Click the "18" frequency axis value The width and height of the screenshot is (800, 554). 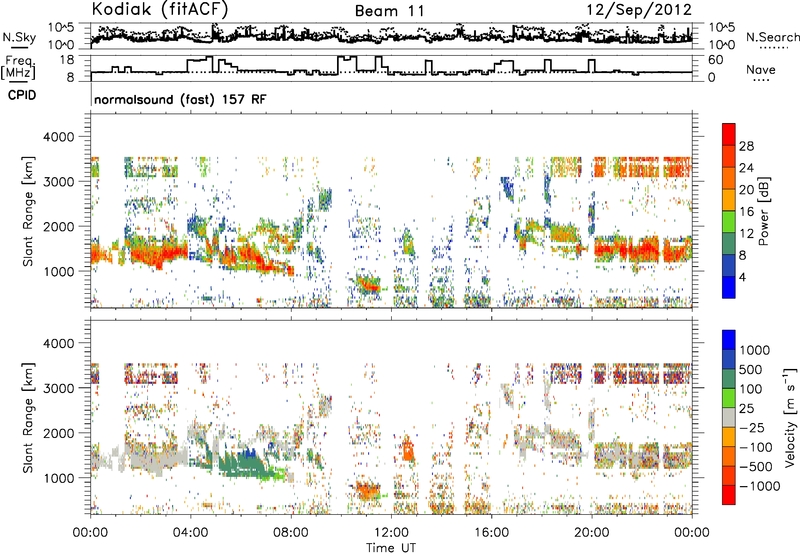pos(67,60)
